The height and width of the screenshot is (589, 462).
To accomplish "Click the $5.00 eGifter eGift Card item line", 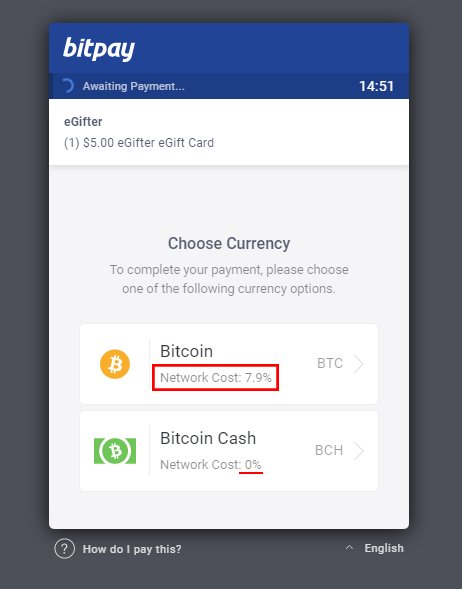I will pyautogui.click(x=139, y=143).
